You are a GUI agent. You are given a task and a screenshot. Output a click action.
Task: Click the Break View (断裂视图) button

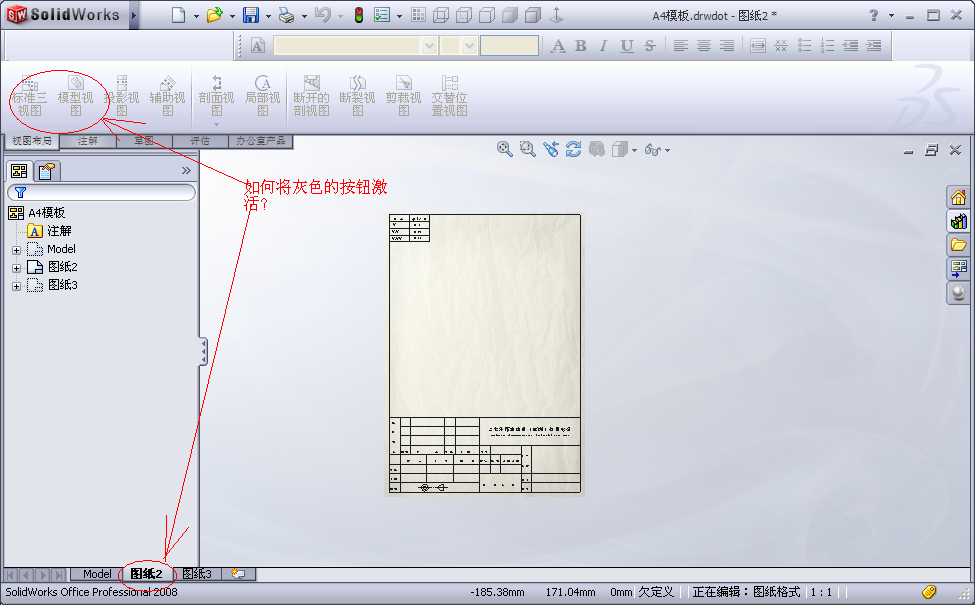click(358, 96)
